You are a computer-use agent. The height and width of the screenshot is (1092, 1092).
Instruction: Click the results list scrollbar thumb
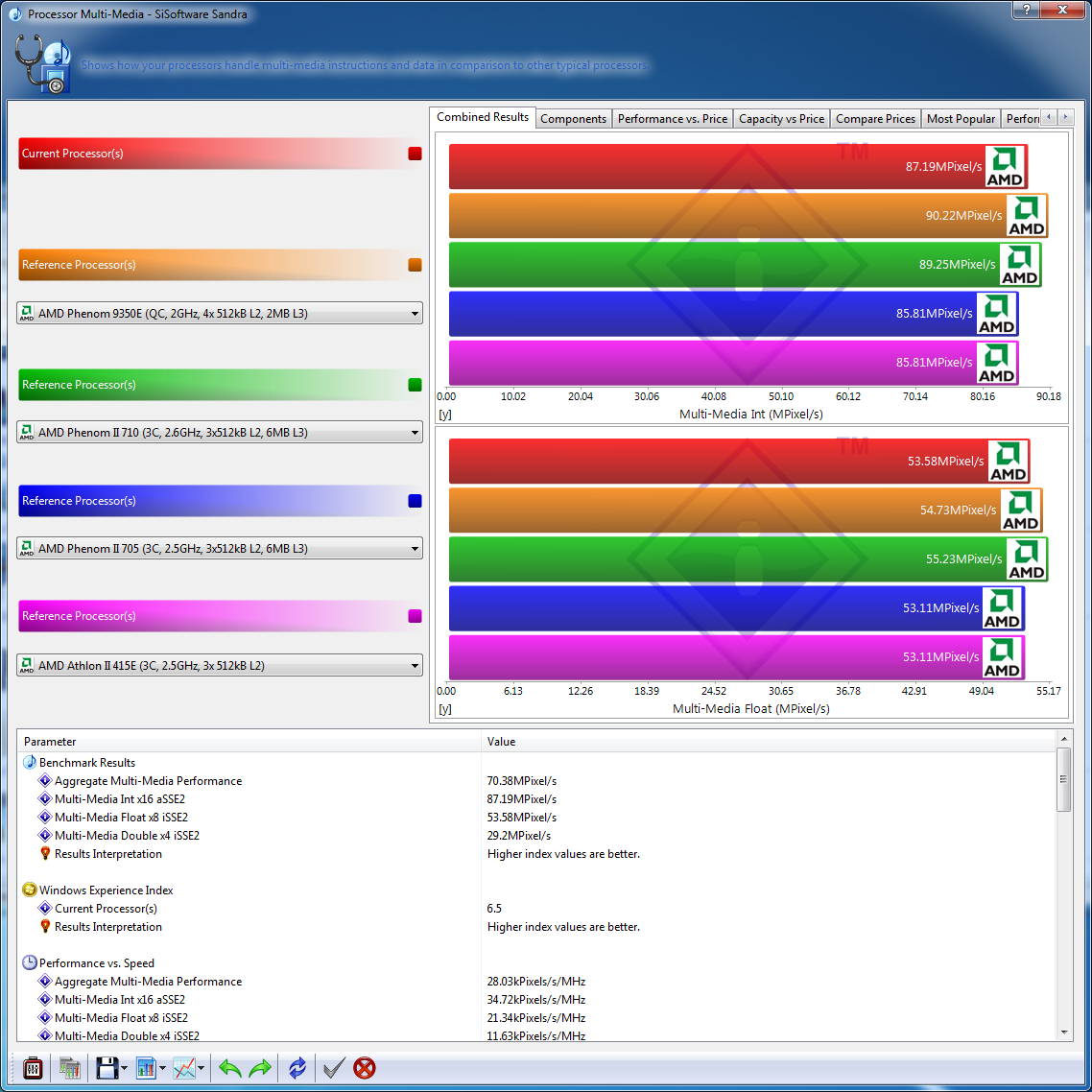point(1063,779)
